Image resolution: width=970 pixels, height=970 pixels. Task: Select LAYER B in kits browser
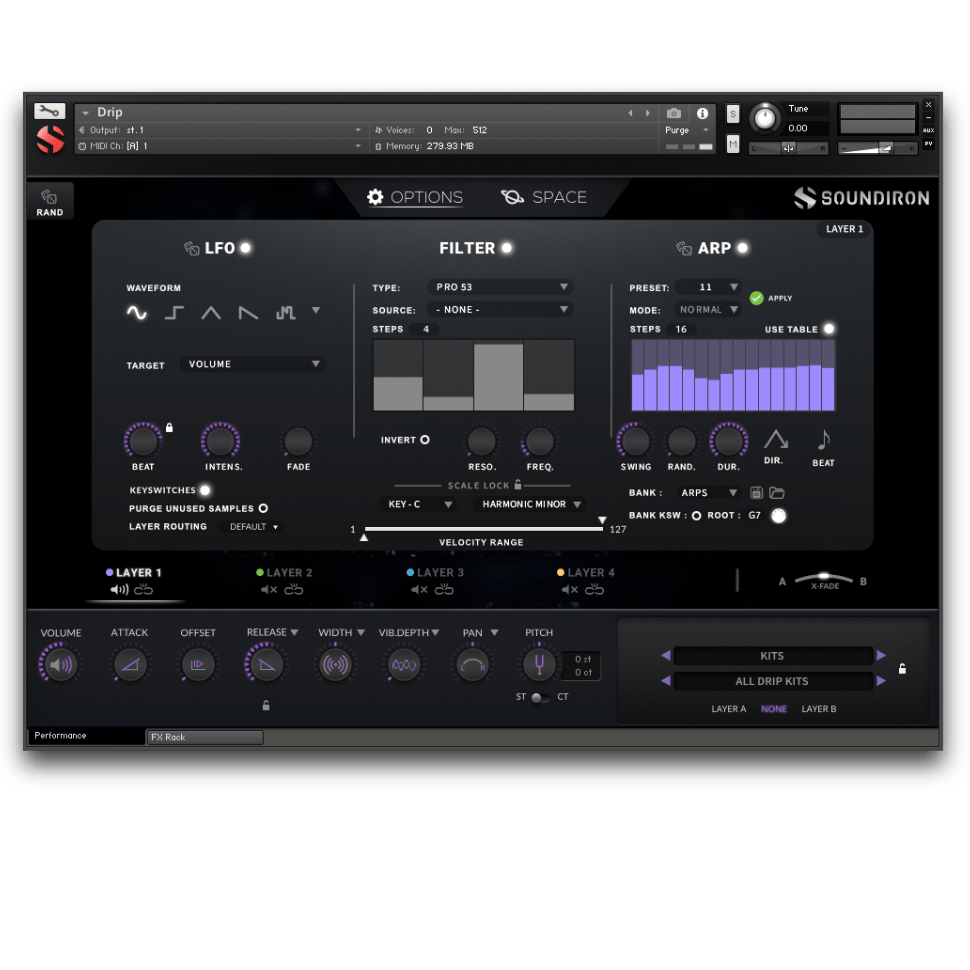[819, 709]
